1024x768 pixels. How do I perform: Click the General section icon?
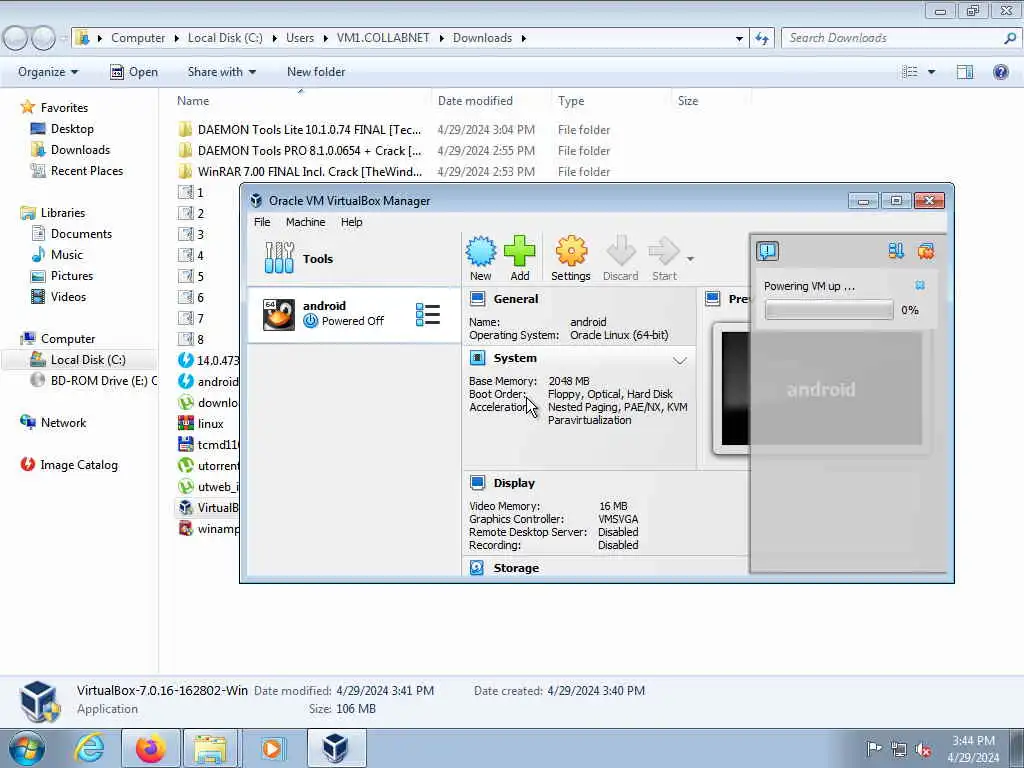click(477, 299)
